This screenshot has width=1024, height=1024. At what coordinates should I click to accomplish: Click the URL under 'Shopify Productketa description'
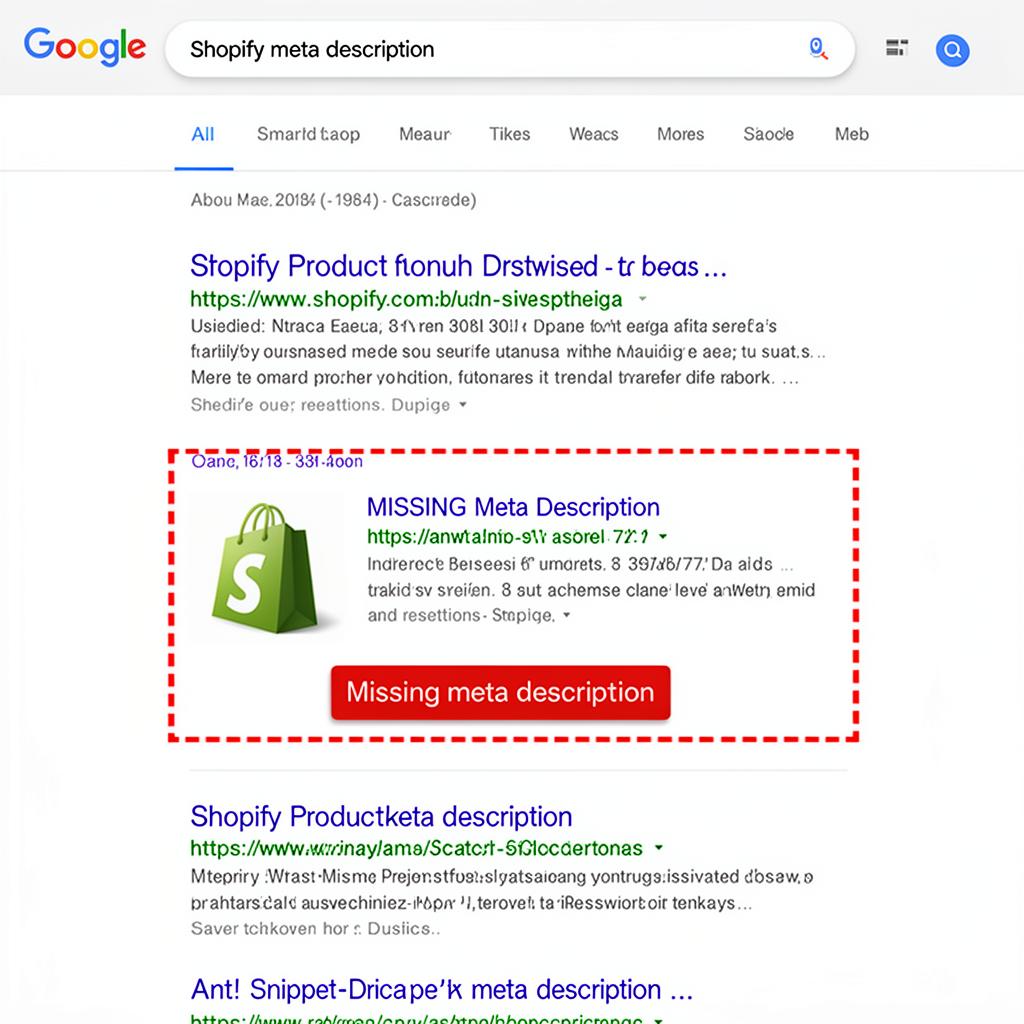coord(417,848)
